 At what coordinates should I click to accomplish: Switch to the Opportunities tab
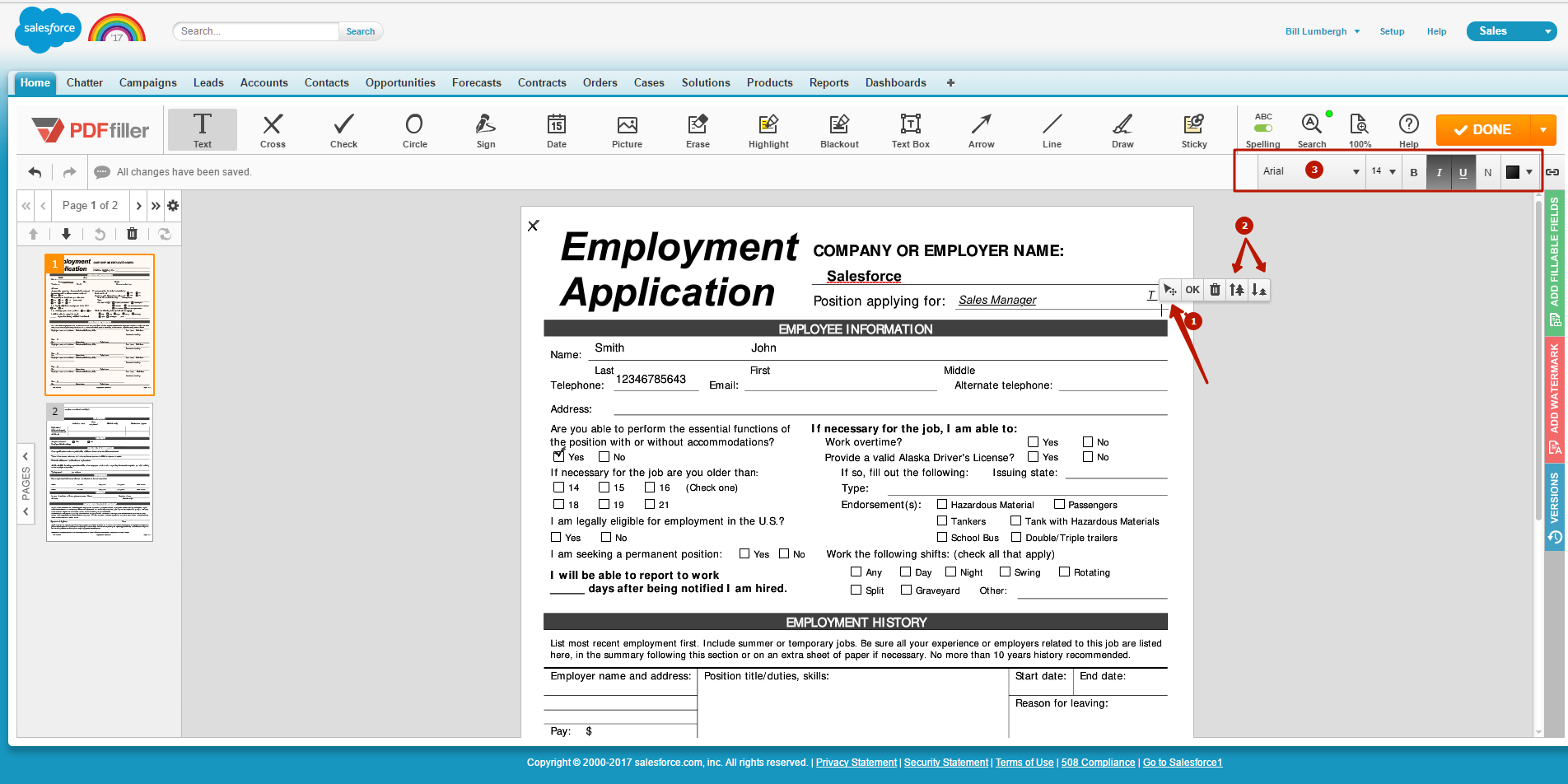click(400, 82)
